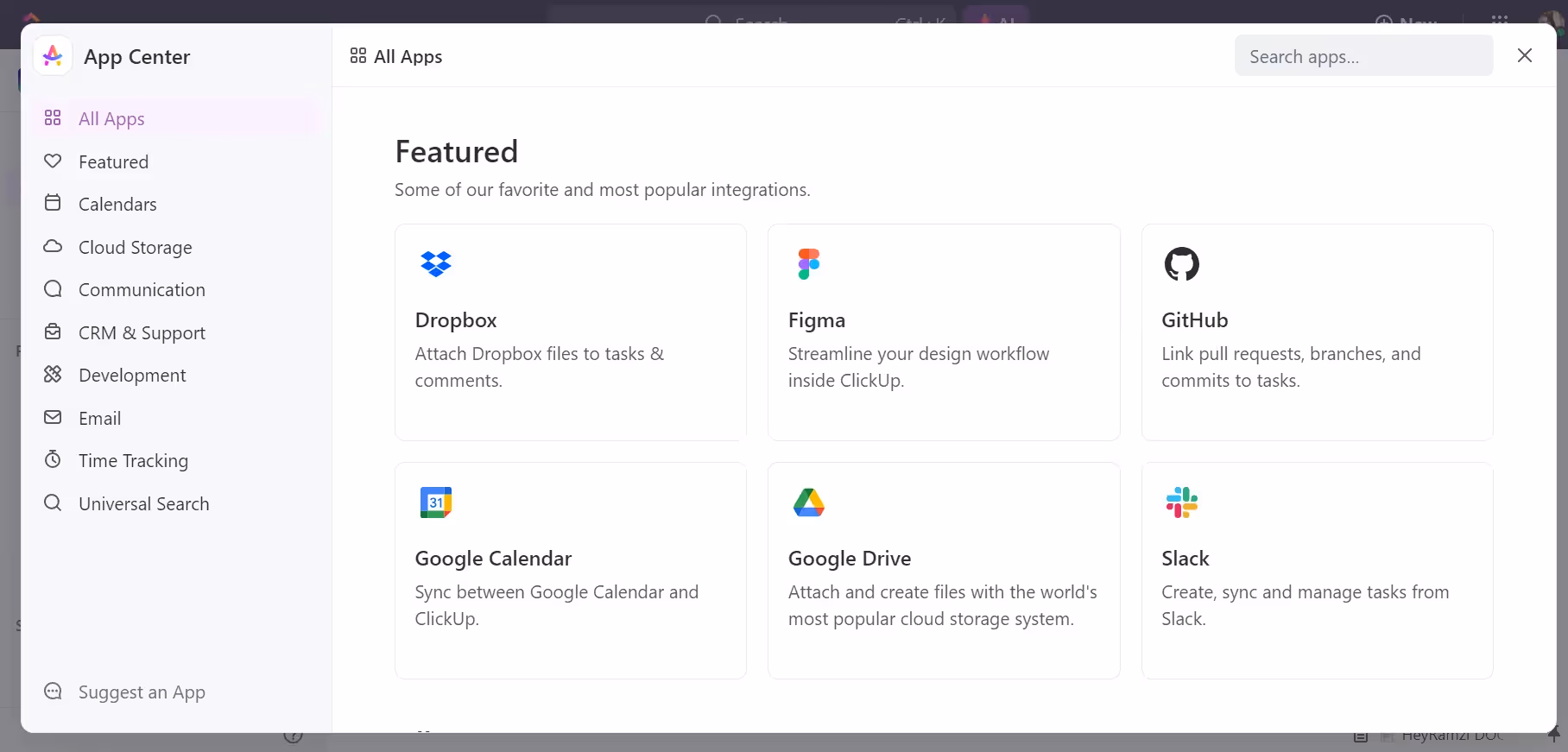Open the Development apps category
The height and width of the screenshot is (752, 1568).
pyautogui.click(x=132, y=376)
